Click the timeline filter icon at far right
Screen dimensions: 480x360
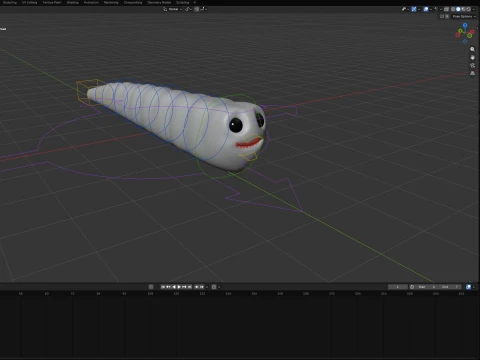point(469,287)
